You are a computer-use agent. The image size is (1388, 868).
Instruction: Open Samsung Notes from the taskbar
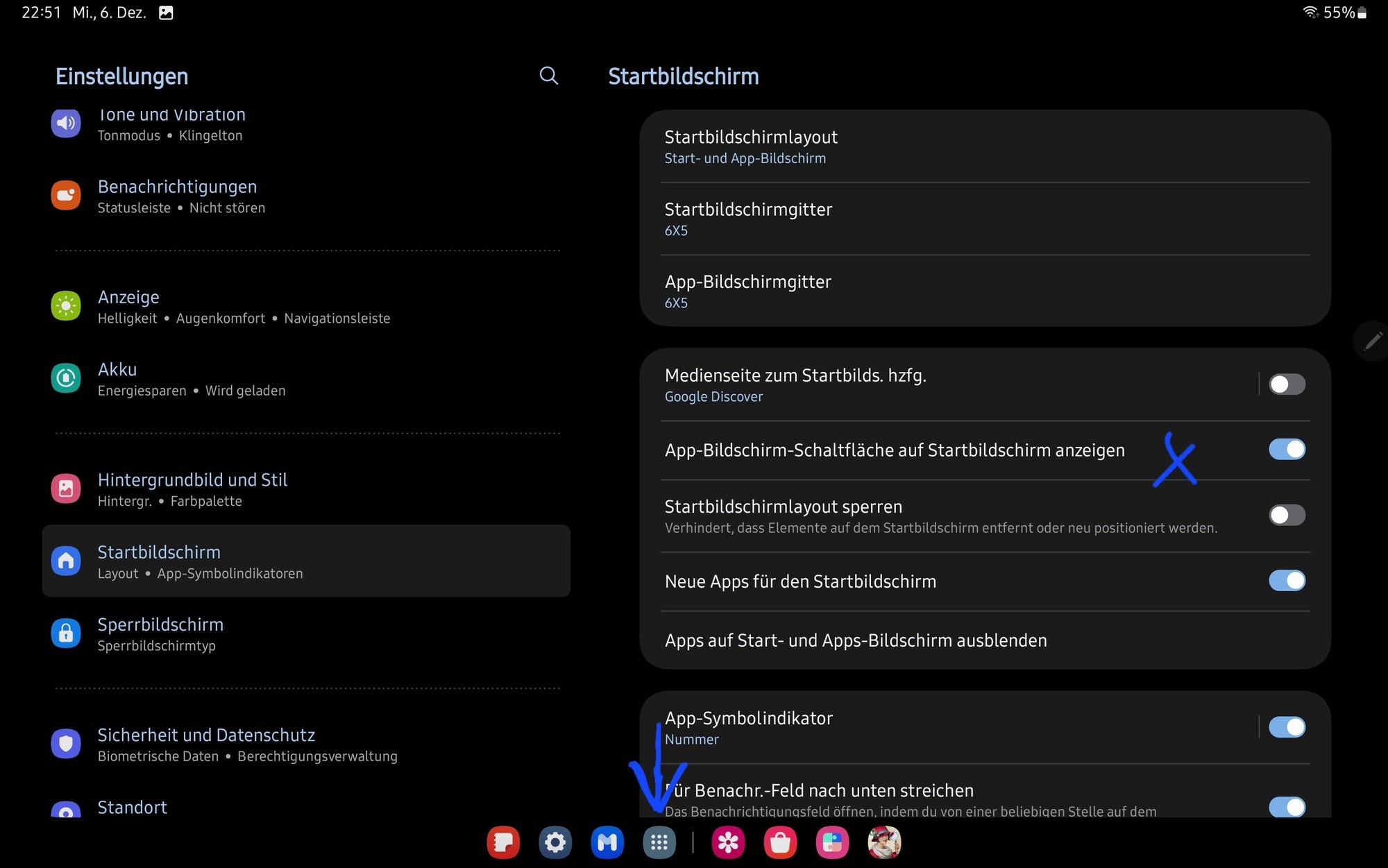[503, 842]
